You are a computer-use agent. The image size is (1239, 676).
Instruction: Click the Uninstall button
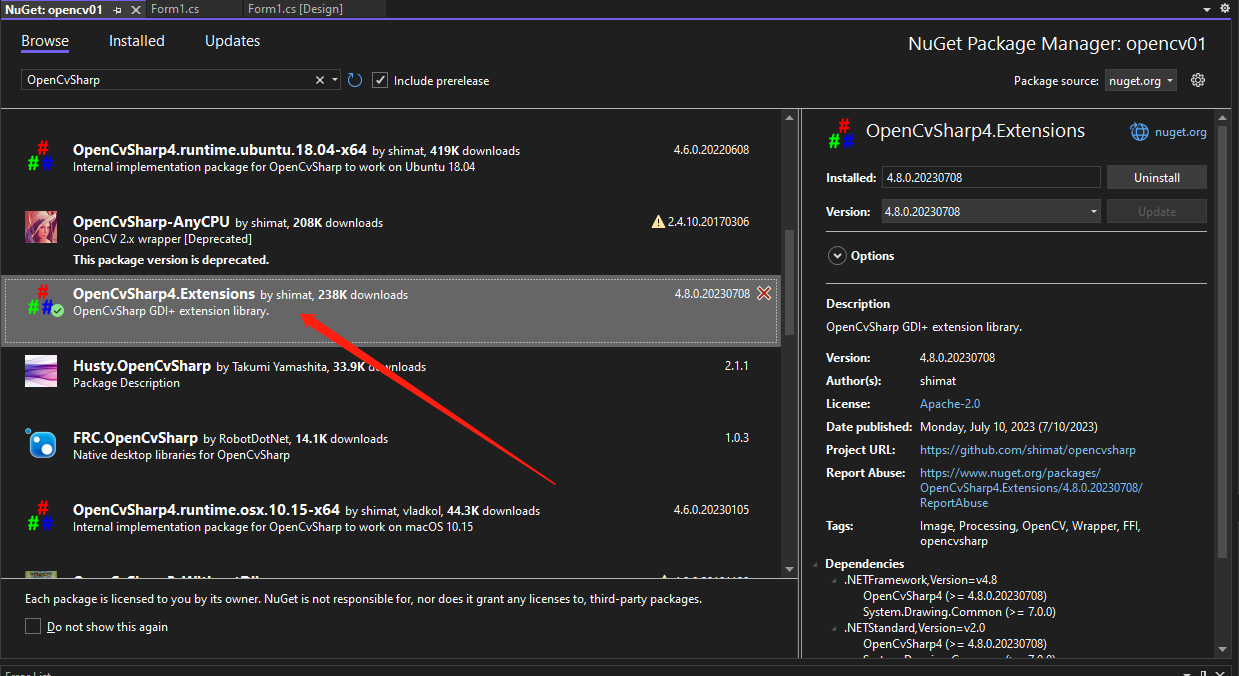pos(1156,177)
